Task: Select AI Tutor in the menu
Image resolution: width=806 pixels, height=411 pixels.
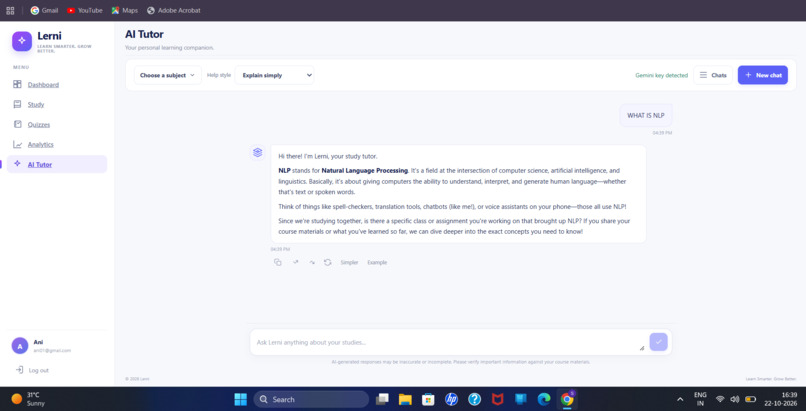Action: [x=40, y=164]
